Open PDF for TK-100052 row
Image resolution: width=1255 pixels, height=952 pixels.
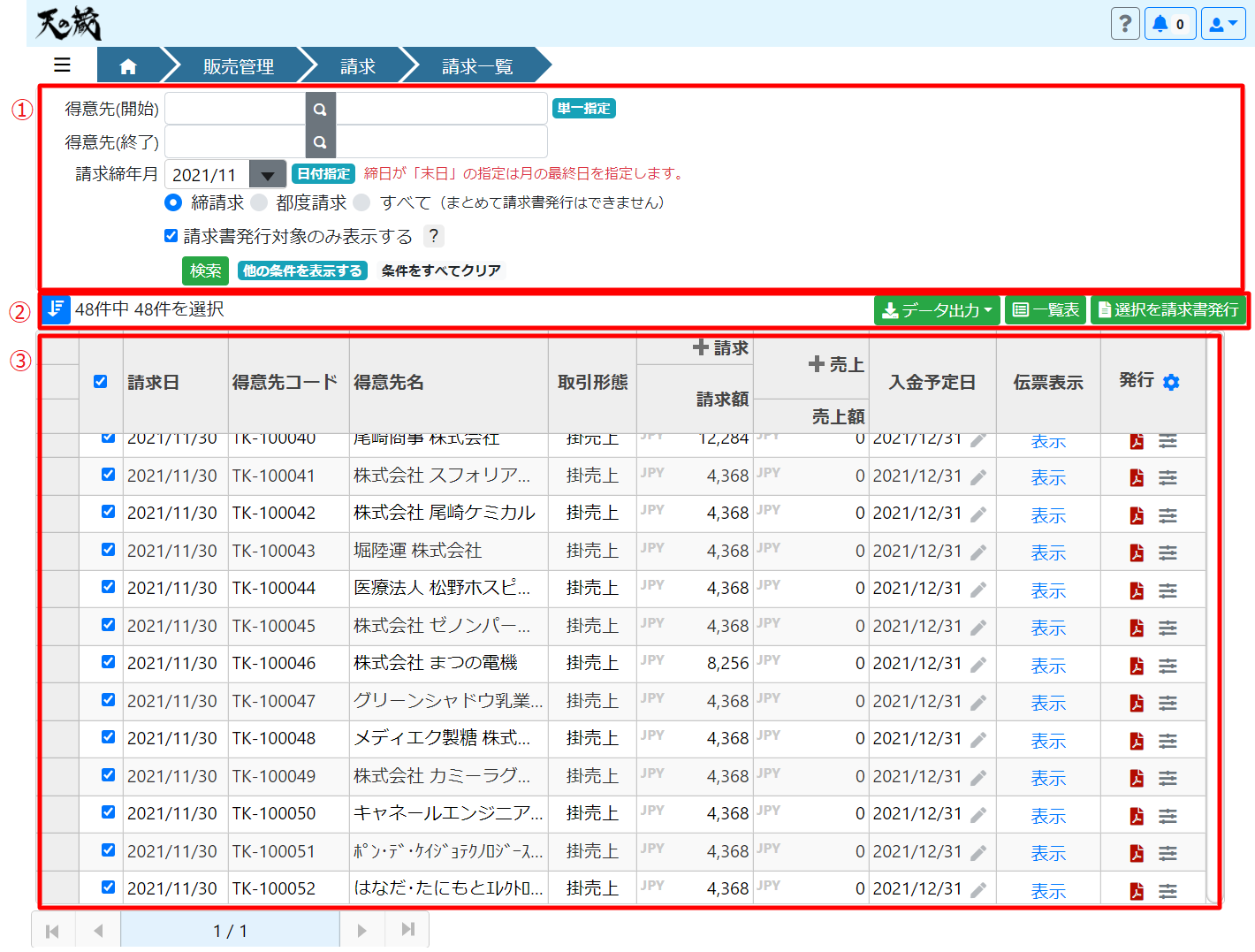1137,891
